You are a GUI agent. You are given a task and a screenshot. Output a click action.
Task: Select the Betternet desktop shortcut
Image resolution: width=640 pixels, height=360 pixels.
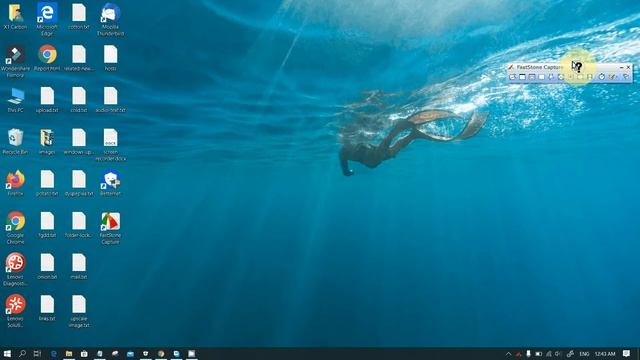111,183
